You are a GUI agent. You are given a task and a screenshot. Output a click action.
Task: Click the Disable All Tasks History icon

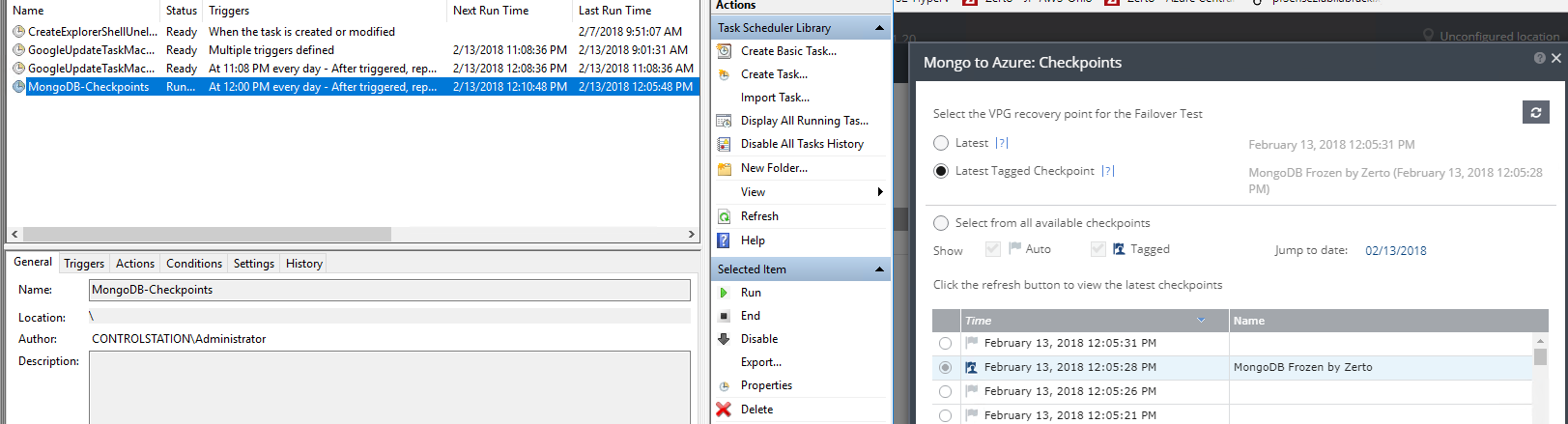coord(724,144)
